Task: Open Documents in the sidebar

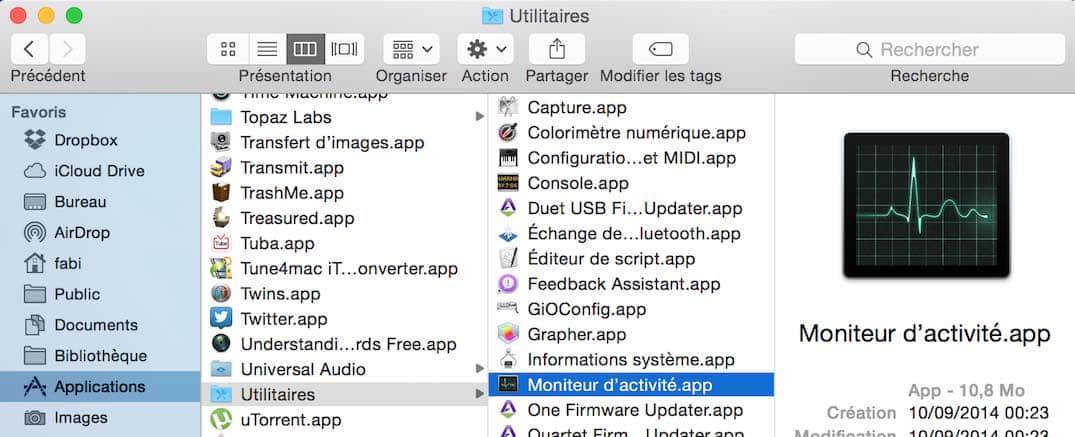Action: click(x=100, y=324)
